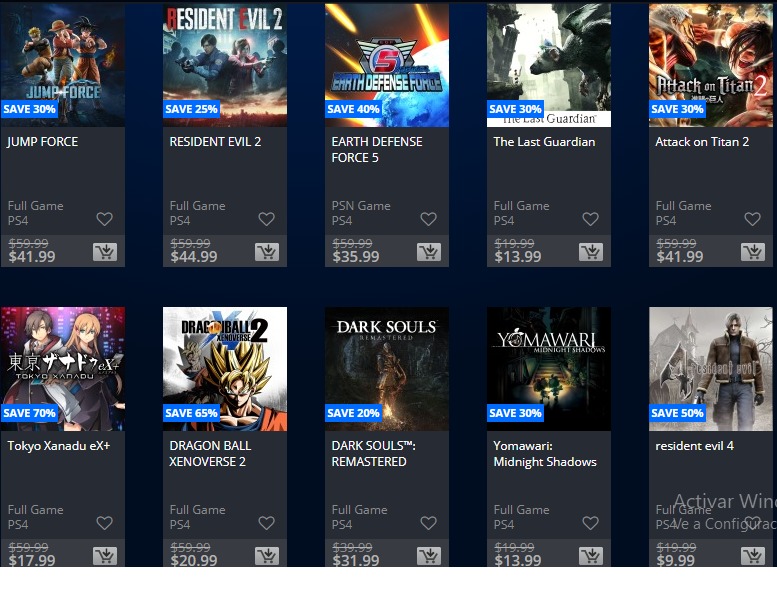
Task: Add Tokyo Xanadu eX+ to cart
Action: [105, 556]
